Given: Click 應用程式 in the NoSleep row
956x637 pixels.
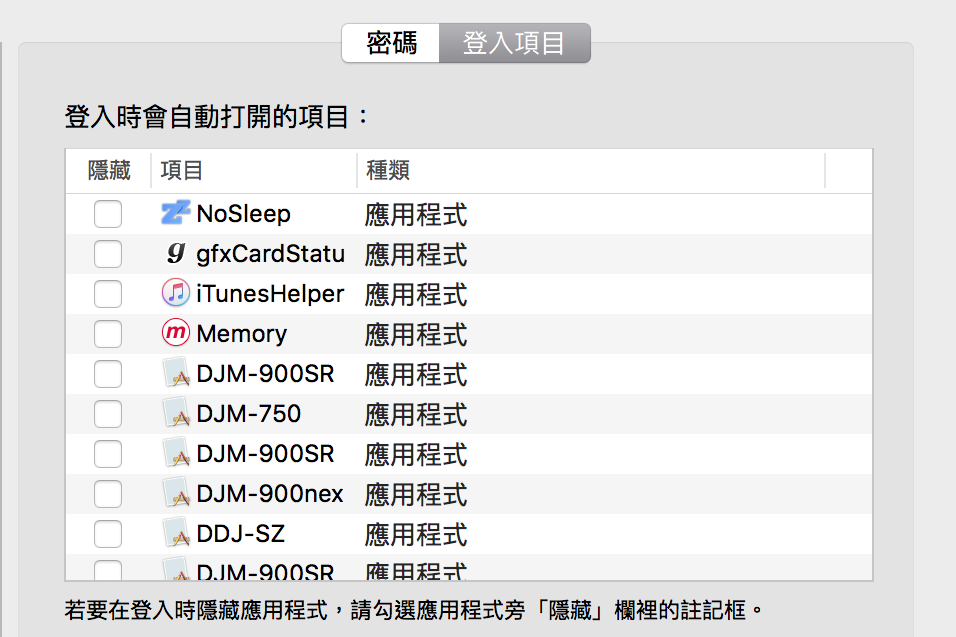Looking at the screenshot, I should 415,214.
